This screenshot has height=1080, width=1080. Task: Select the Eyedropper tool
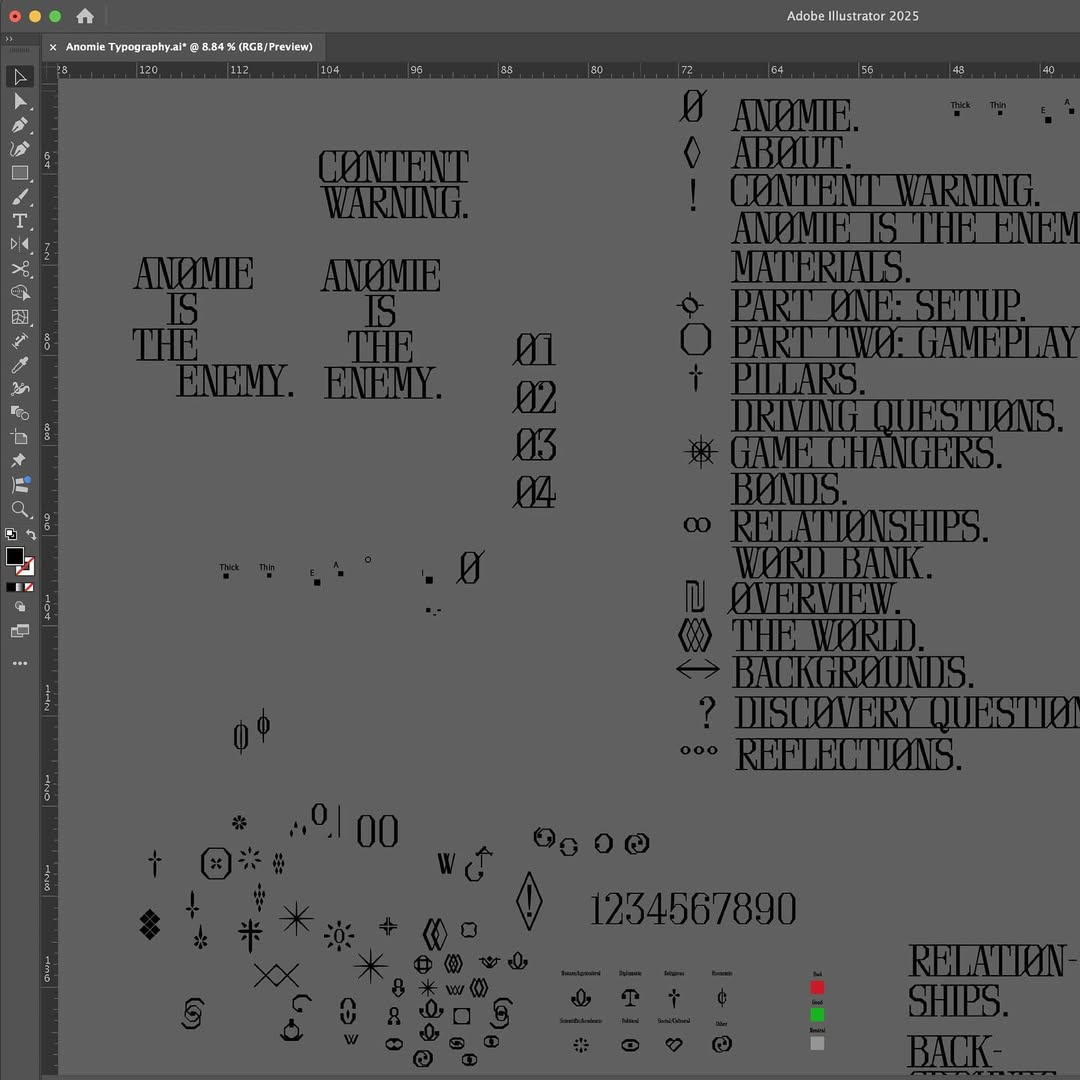[x=19, y=365]
